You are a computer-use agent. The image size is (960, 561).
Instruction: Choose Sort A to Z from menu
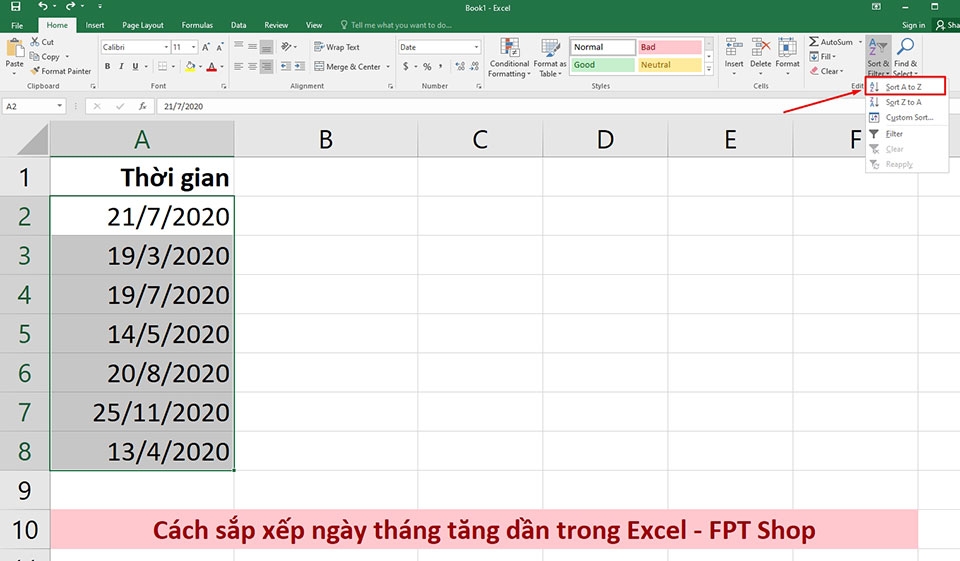pyautogui.click(x=906, y=87)
